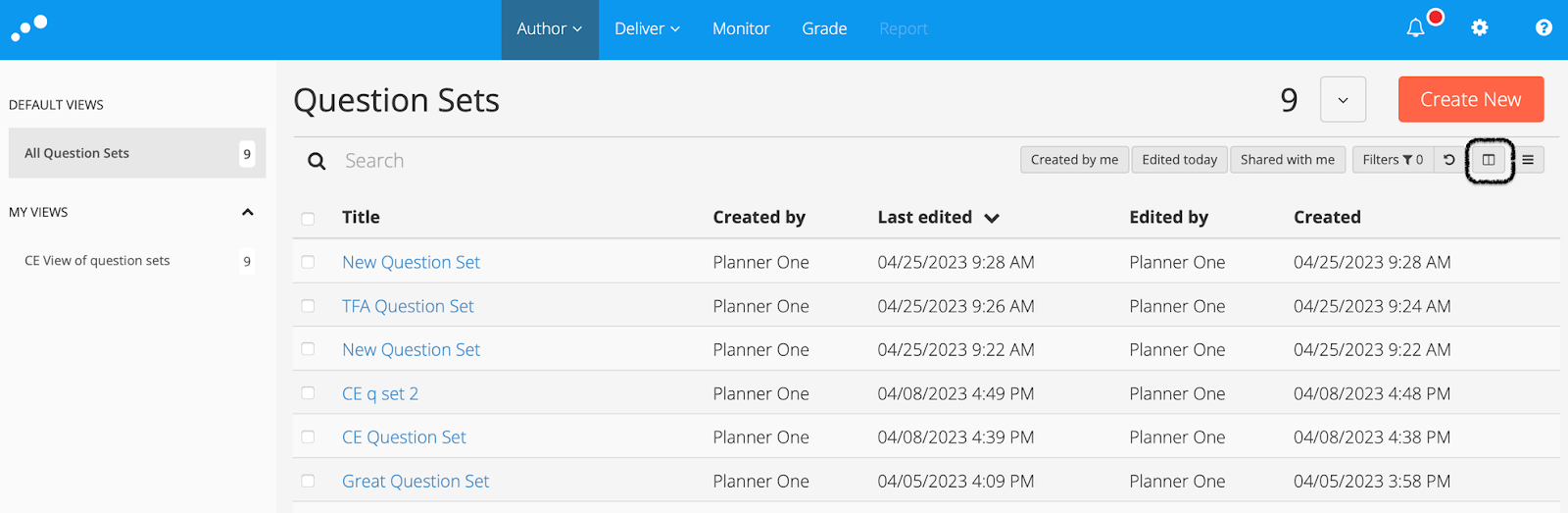The width and height of the screenshot is (1568, 513).
Task: Check the CE q set 2 checkbox
Action: (309, 393)
